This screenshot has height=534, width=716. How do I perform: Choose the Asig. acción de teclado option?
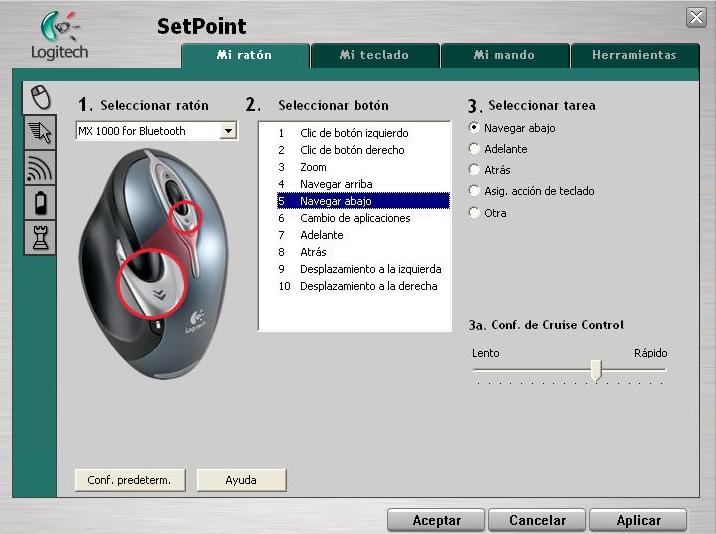(x=475, y=191)
